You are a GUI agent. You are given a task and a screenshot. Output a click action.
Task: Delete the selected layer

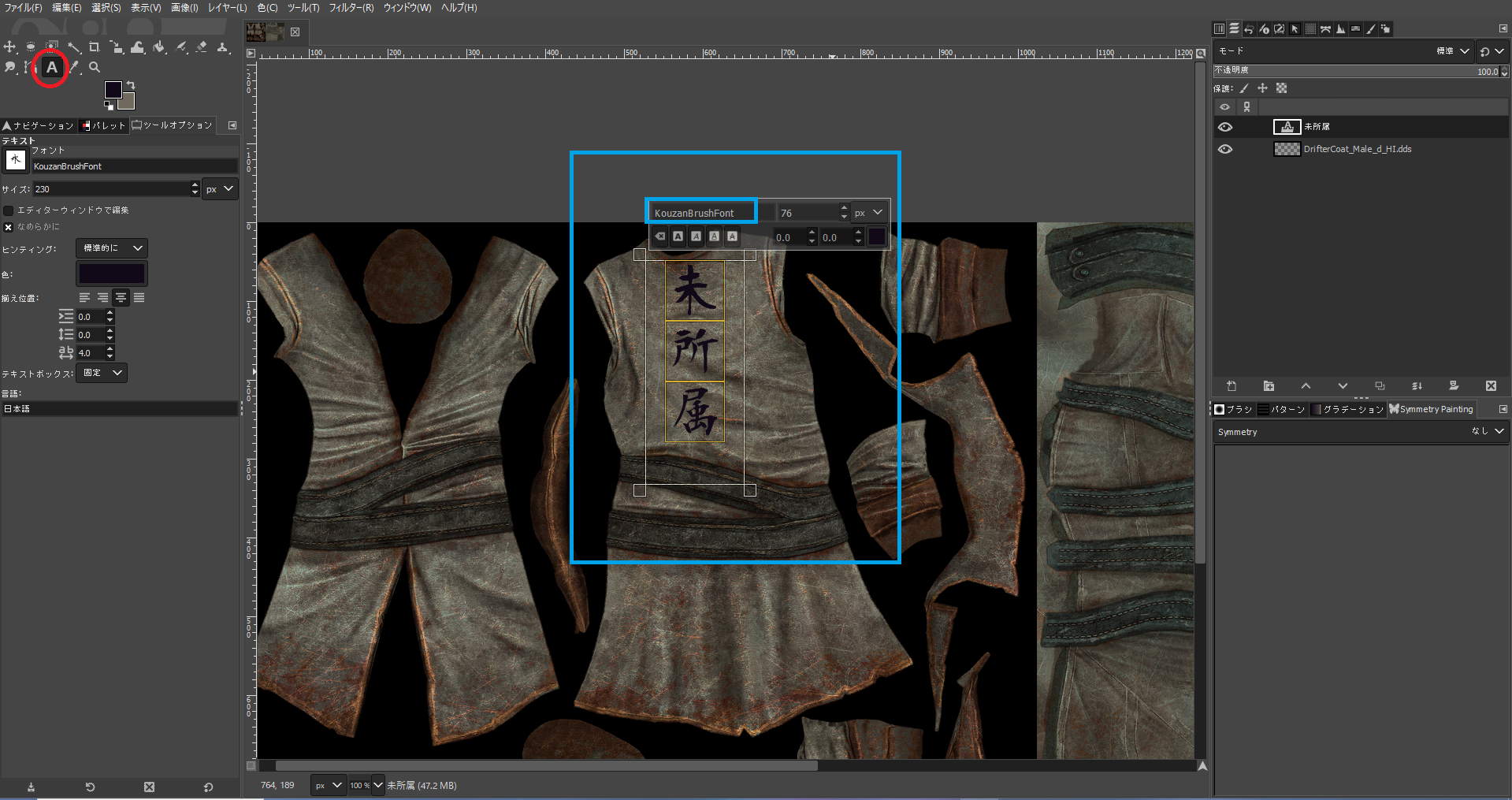click(1491, 386)
